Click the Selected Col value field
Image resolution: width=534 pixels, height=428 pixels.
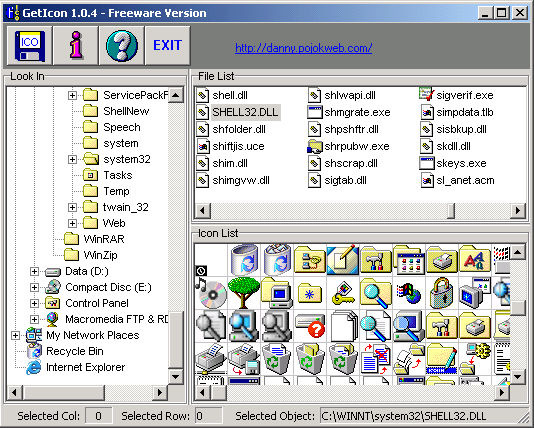pyautogui.click(x=98, y=416)
